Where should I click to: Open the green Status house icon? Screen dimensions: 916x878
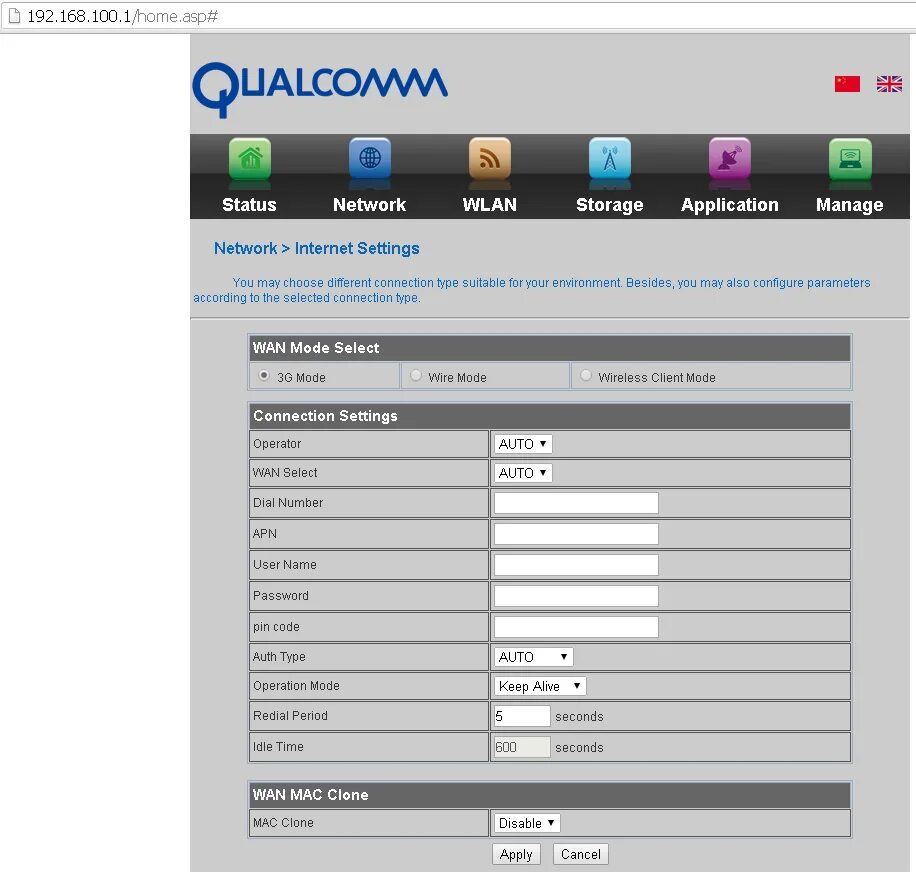[x=249, y=159]
